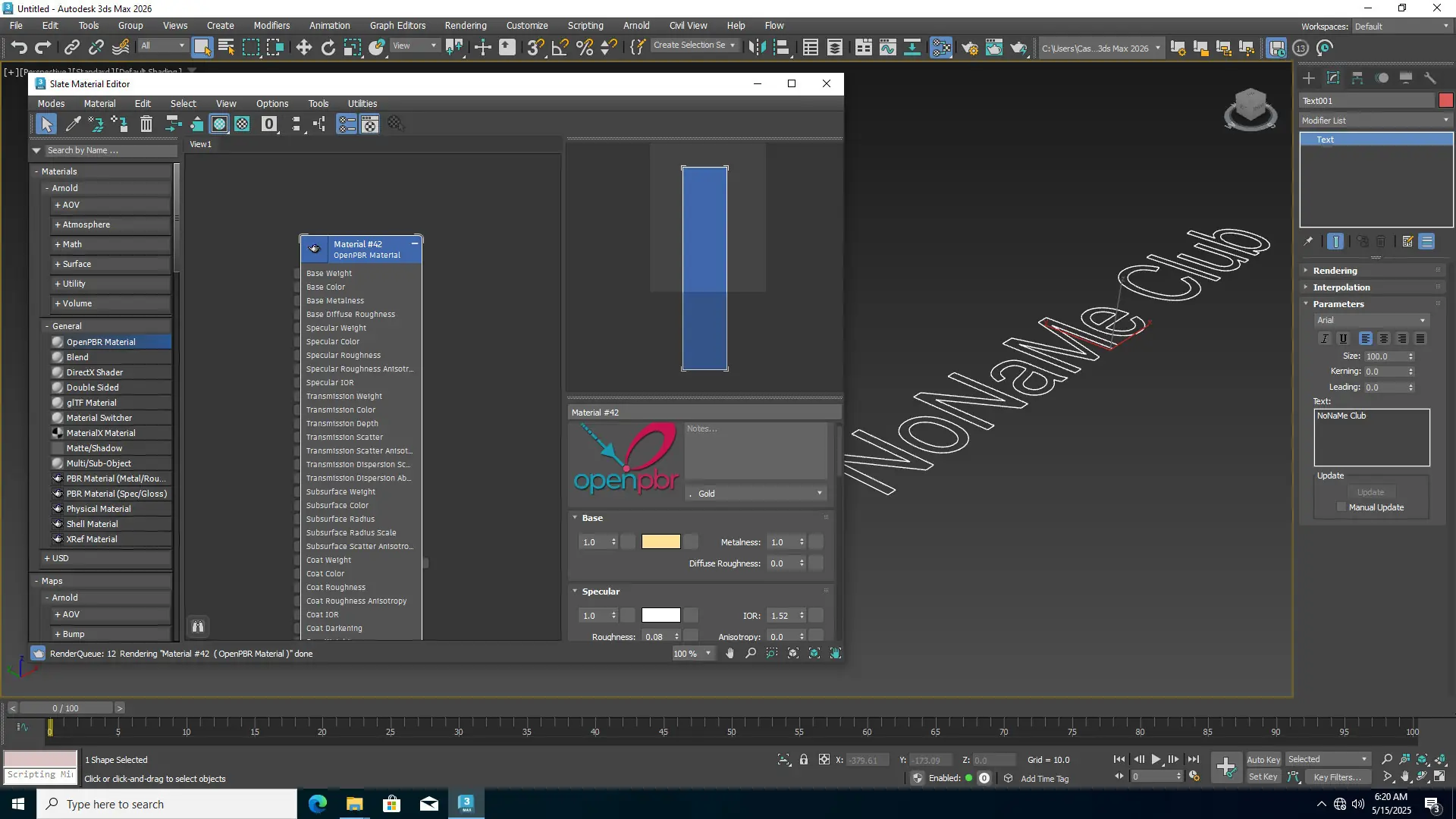1456x819 pixels.
Task: Enable the Manual Update checkbox
Action: pyautogui.click(x=1341, y=507)
